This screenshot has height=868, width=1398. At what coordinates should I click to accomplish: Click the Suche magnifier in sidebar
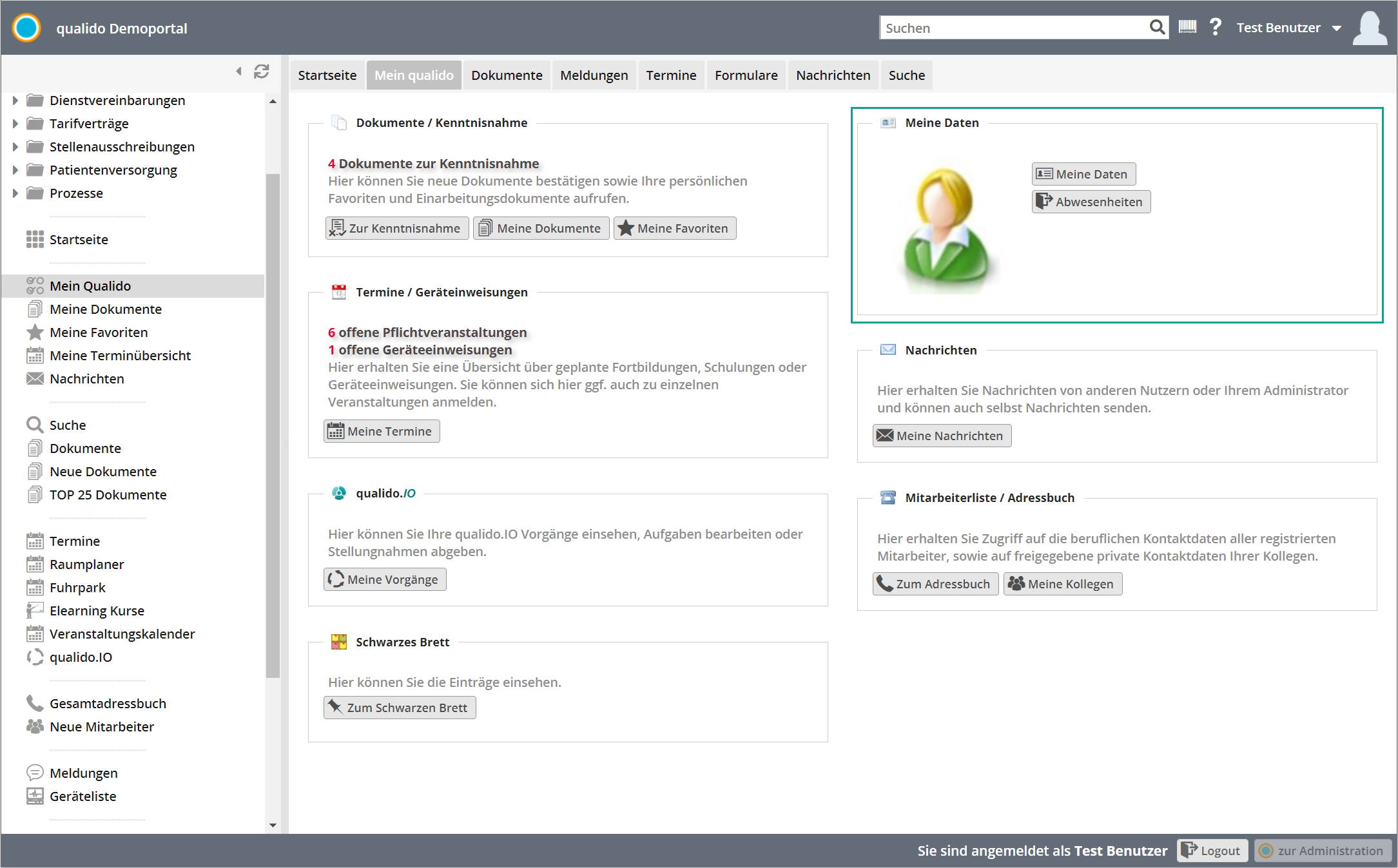[x=35, y=425]
